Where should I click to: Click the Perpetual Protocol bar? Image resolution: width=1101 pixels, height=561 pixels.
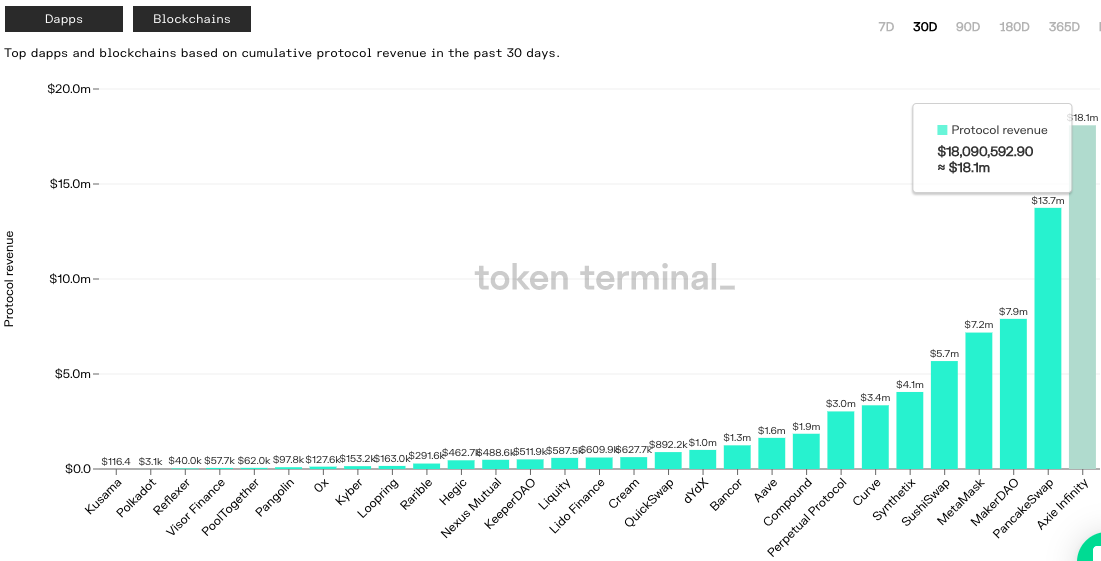pos(840,441)
